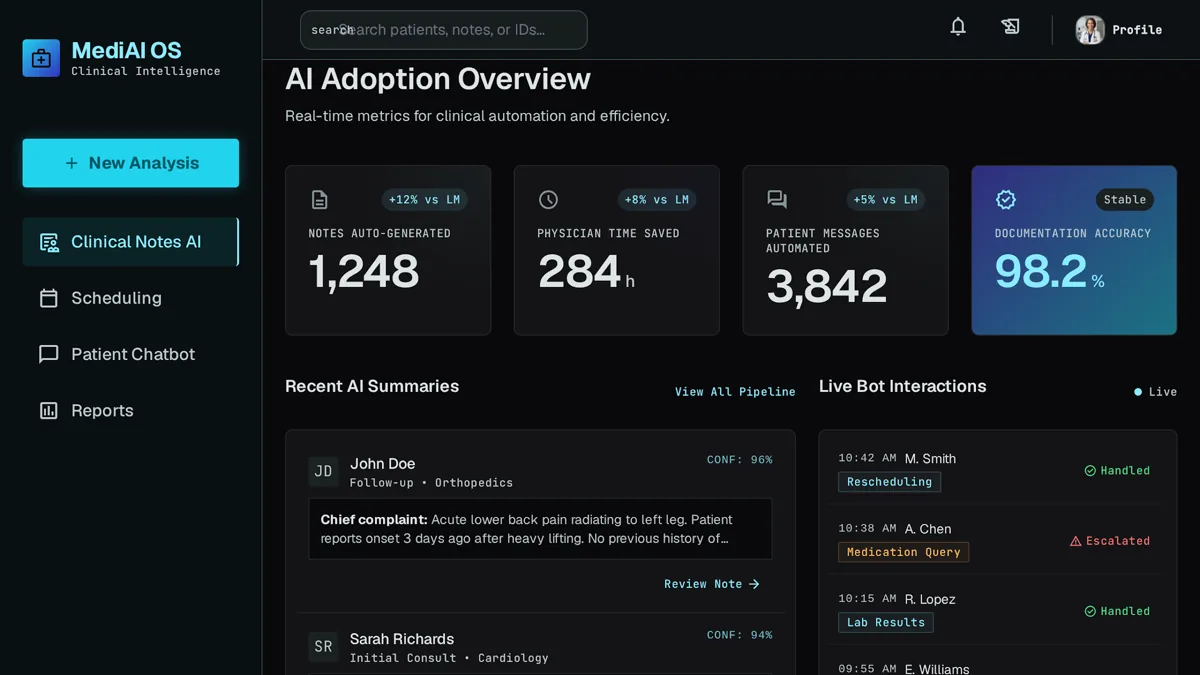Click Escalated warning status for A. Chen
Screen dimensions: 1200x675
coord(1110,541)
